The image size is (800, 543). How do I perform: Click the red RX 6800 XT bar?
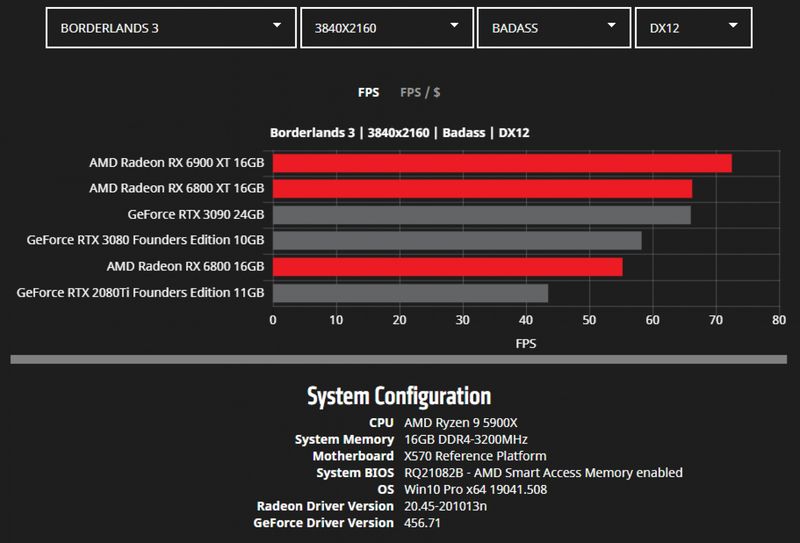(x=482, y=189)
